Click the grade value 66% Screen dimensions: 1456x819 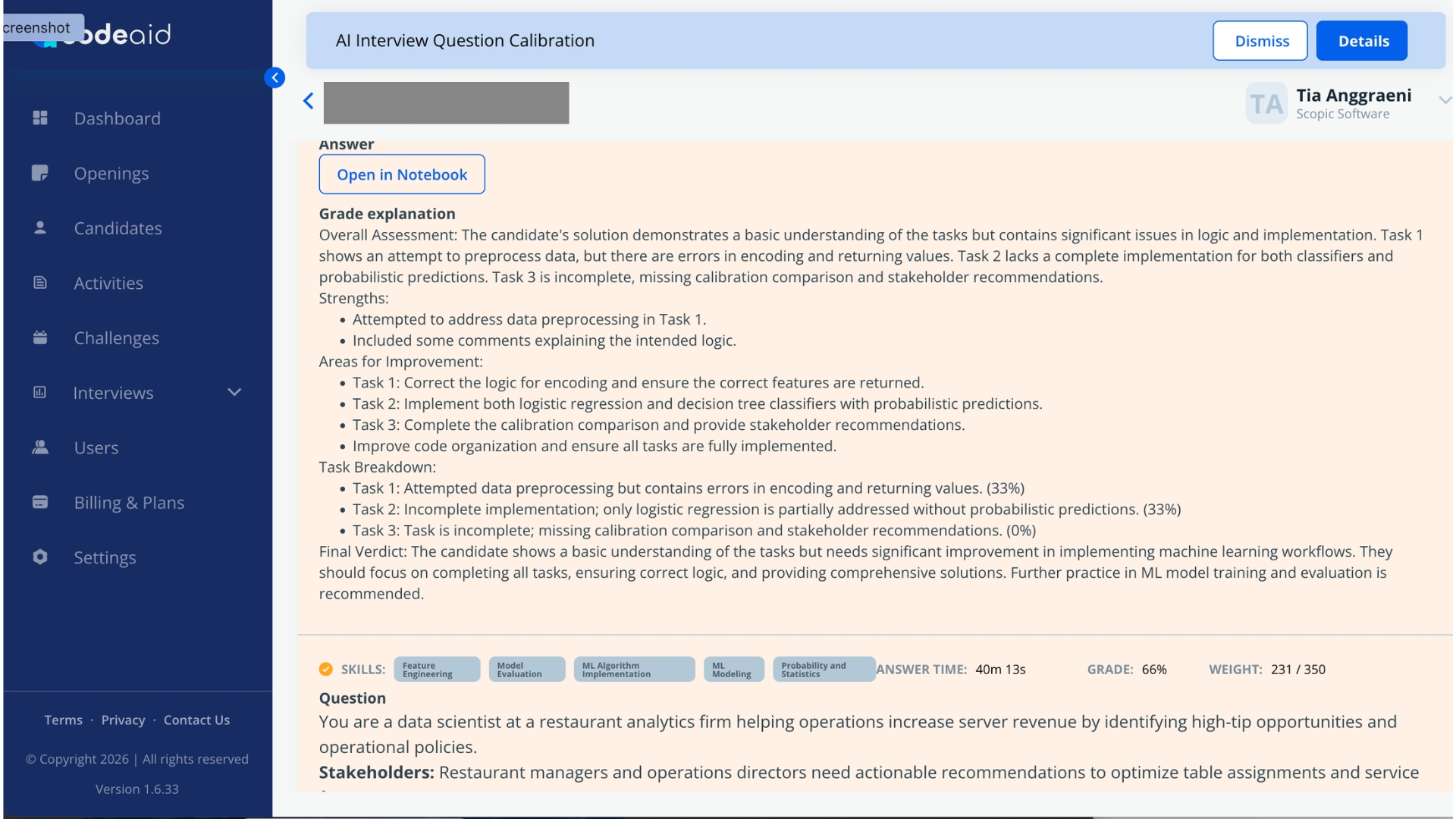pos(1154,669)
